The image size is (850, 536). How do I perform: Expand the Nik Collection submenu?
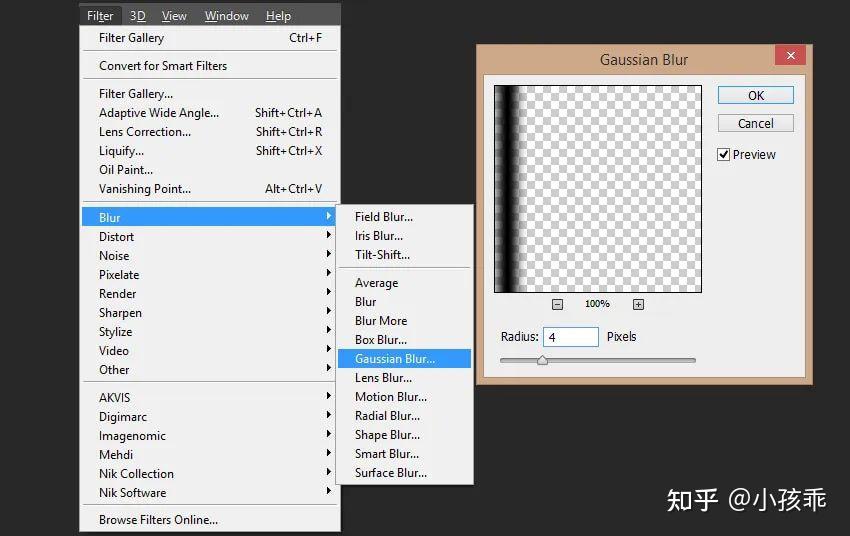coord(210,473)
